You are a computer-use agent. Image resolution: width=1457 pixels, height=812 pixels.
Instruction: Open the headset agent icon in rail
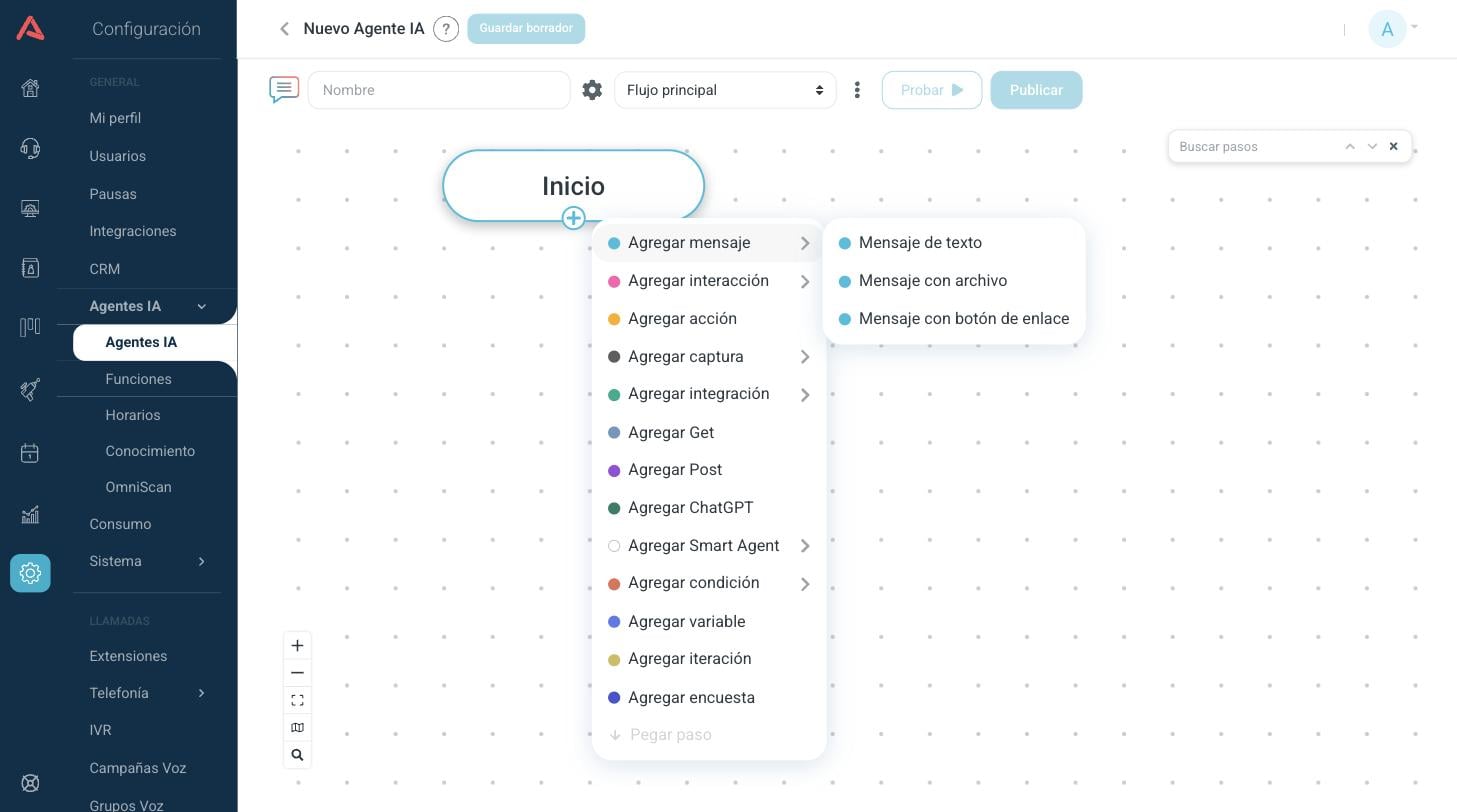(30, 149)
